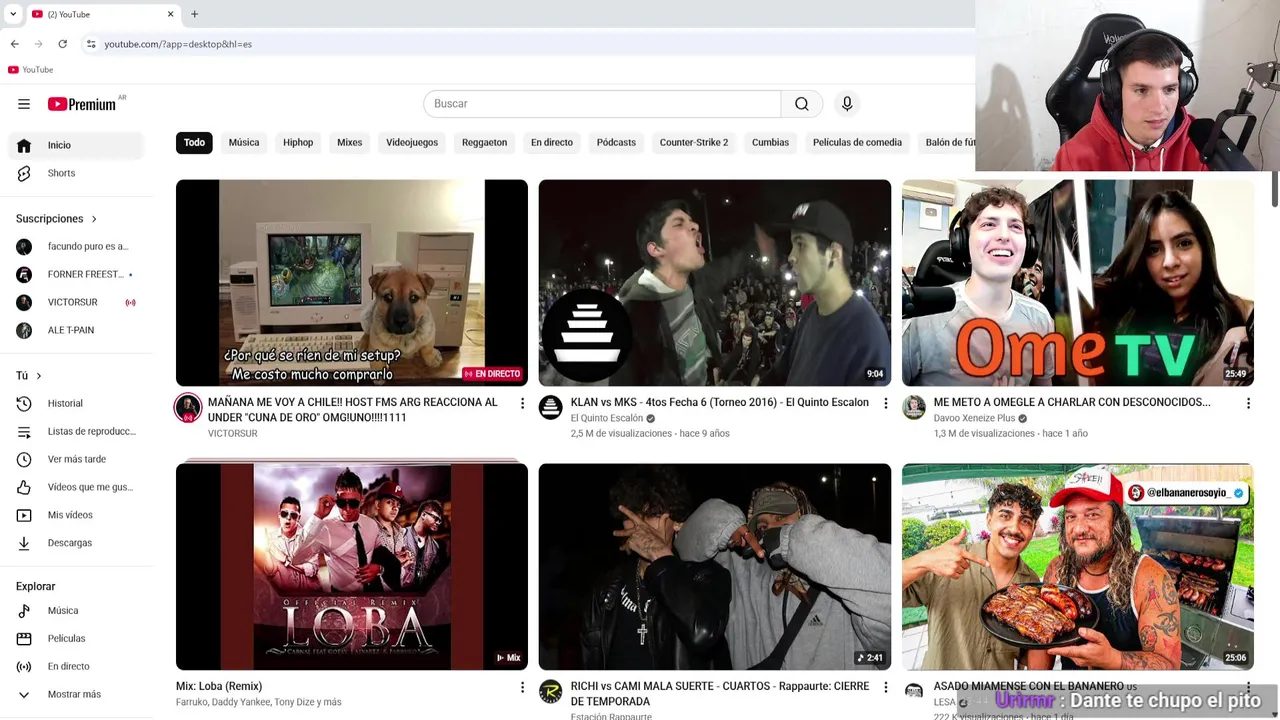Open options menu for MAÑANA ME VOY video
Viewport: 1280px width, 720px height.
[x=522, y=404]
